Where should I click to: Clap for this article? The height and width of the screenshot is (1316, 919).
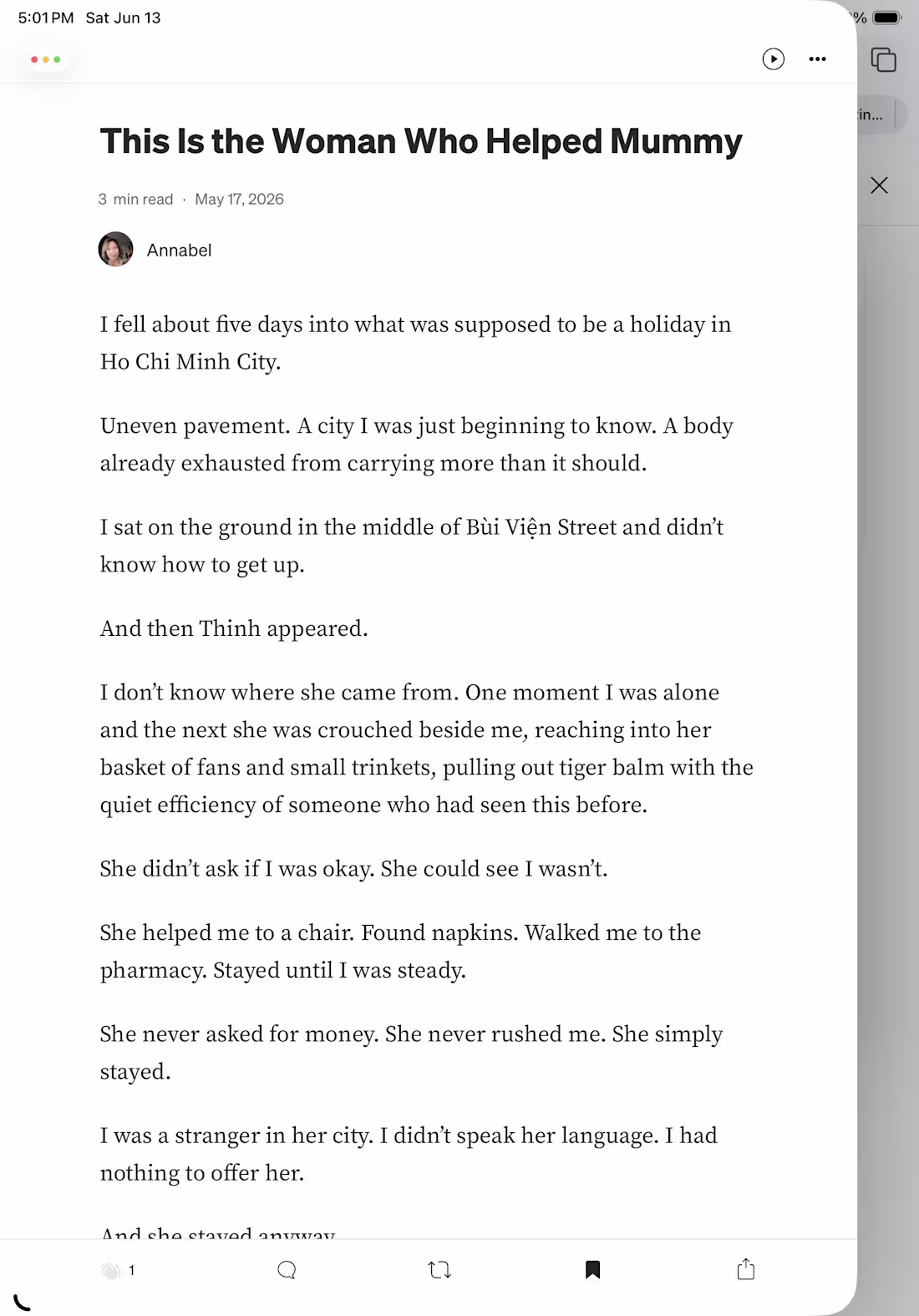pos(111,1270)
